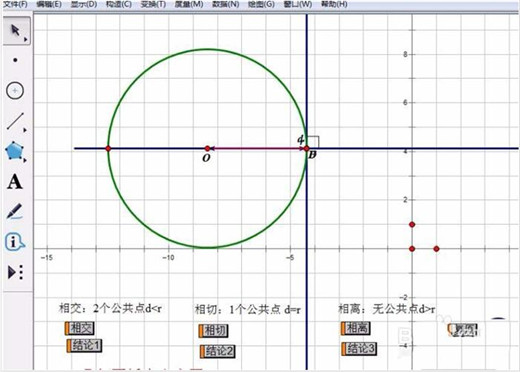This screenshot has height=372, width=520.
Task: Select the Point tool
Action: (15, 60)
